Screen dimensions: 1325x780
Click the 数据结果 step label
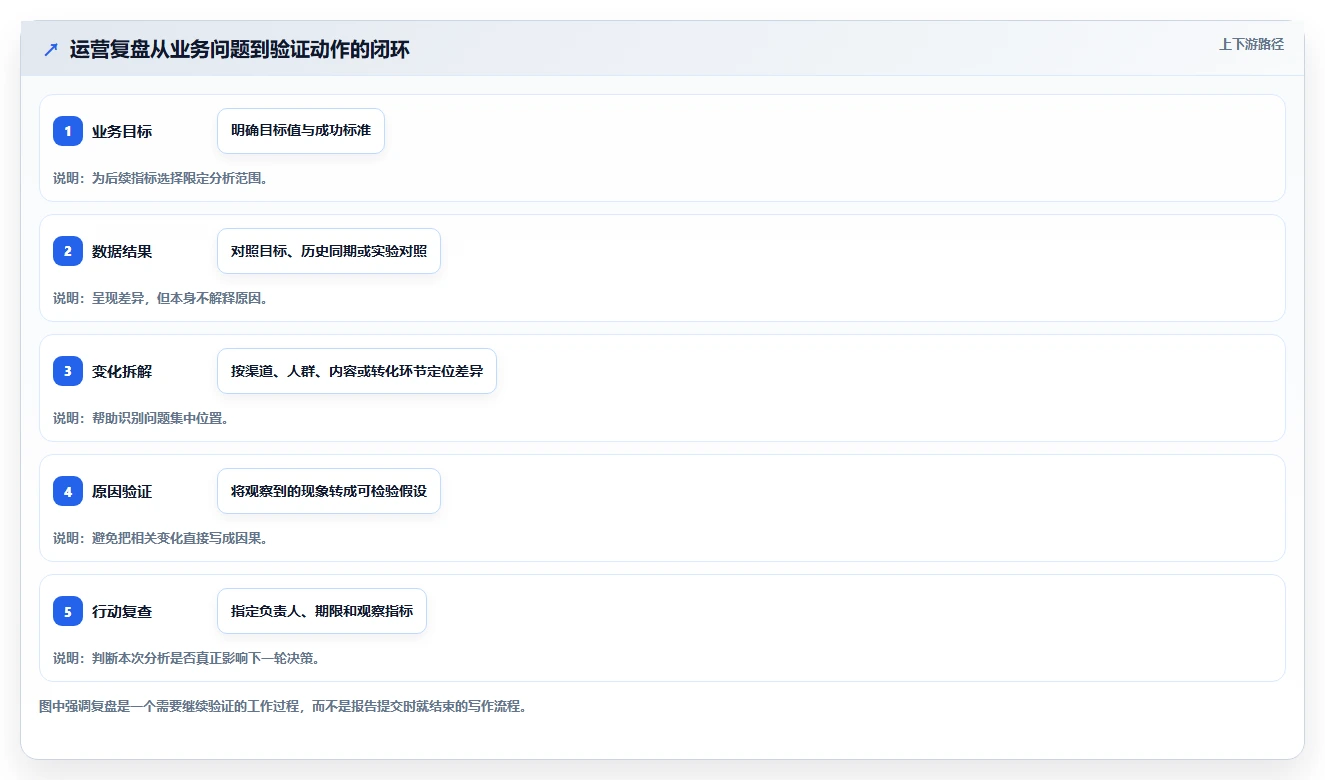(122, 251)
